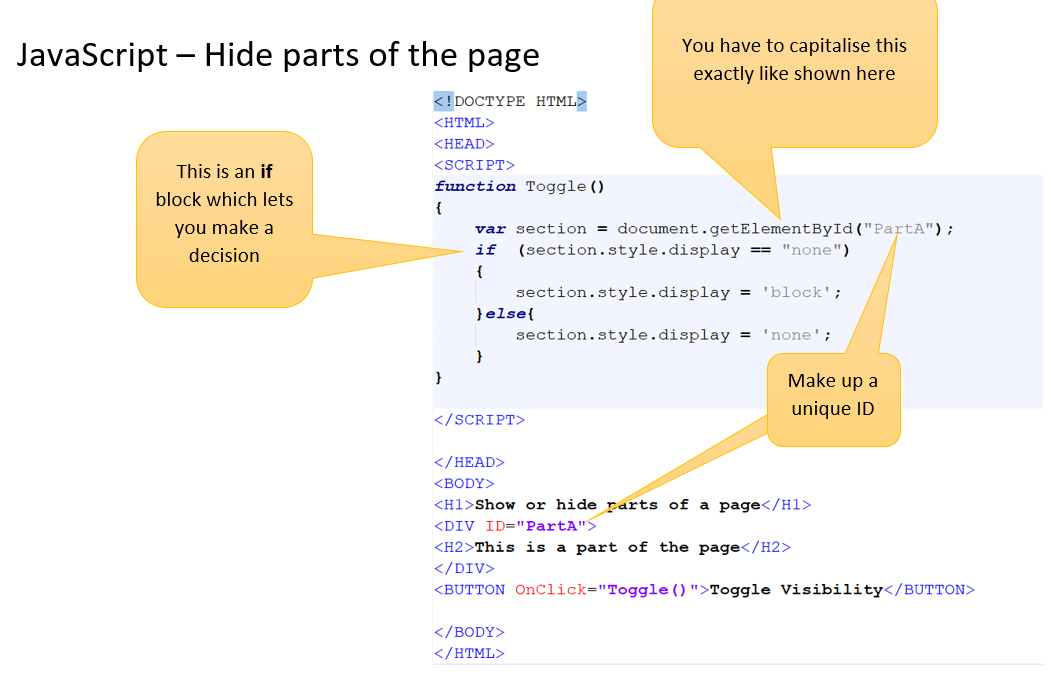Click the opening <SCRIPT> tag
The image size is (1050, 677).
(474, 165)
